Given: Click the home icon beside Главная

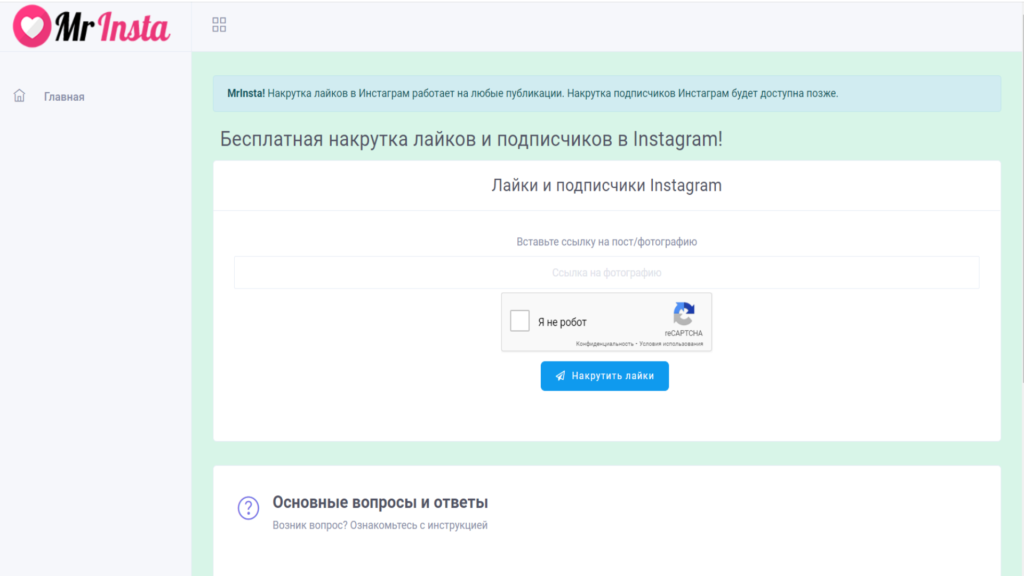Looking at the screenshot, I should pyautogui.click(x=20, y=96).
